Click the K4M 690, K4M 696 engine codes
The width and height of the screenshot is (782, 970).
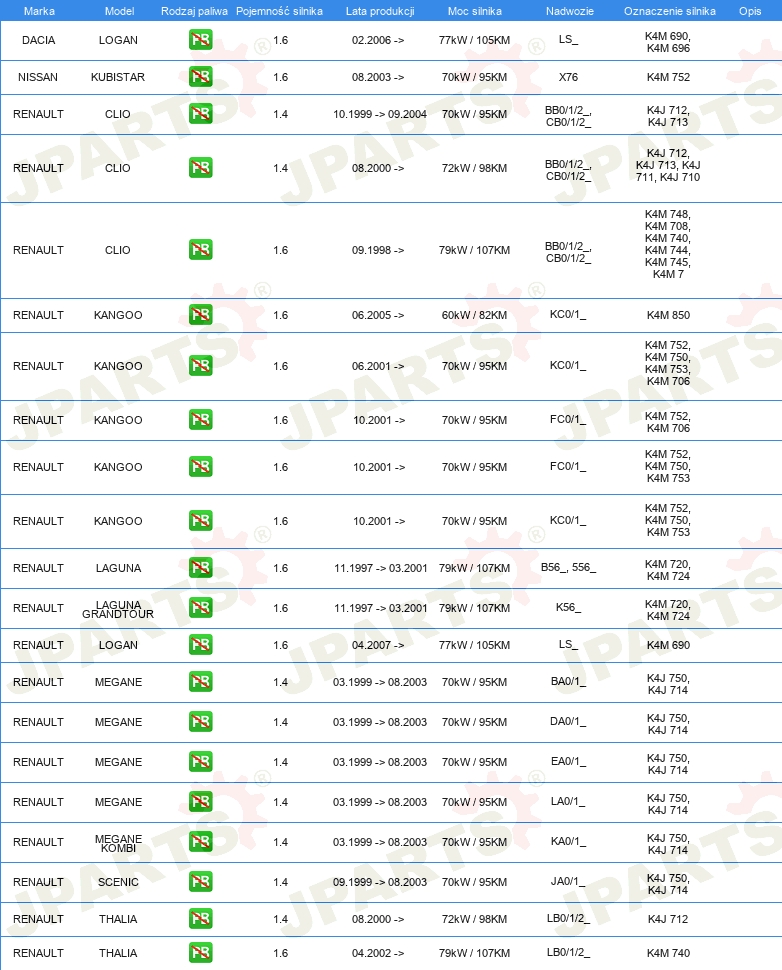[668, 42]
